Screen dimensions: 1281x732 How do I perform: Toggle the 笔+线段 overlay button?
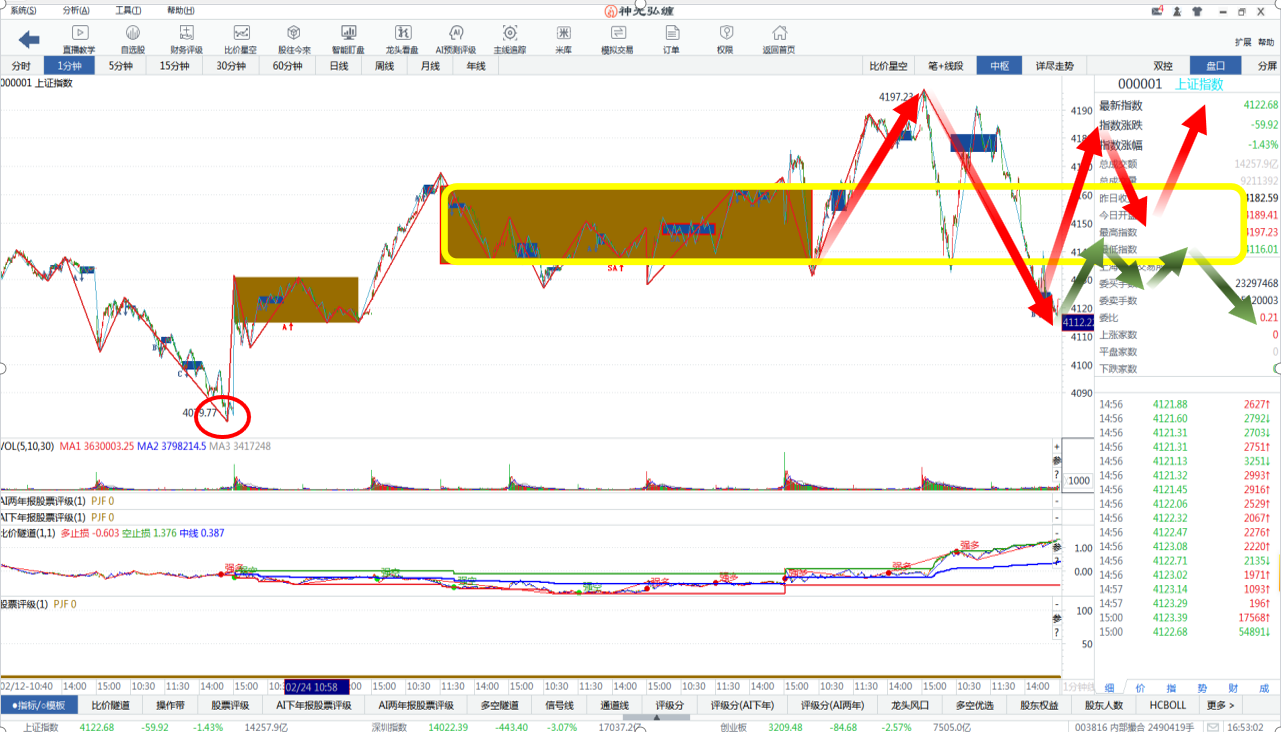coord(945,66)
